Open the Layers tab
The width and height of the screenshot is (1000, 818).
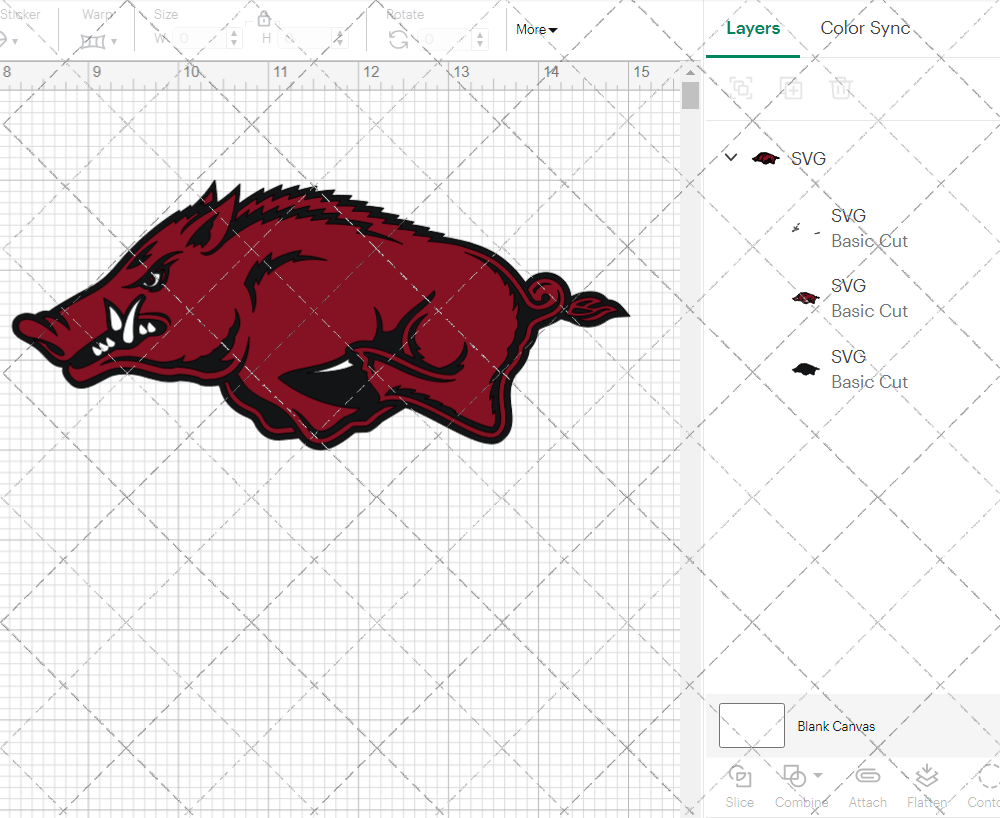(x=753, y=28)
